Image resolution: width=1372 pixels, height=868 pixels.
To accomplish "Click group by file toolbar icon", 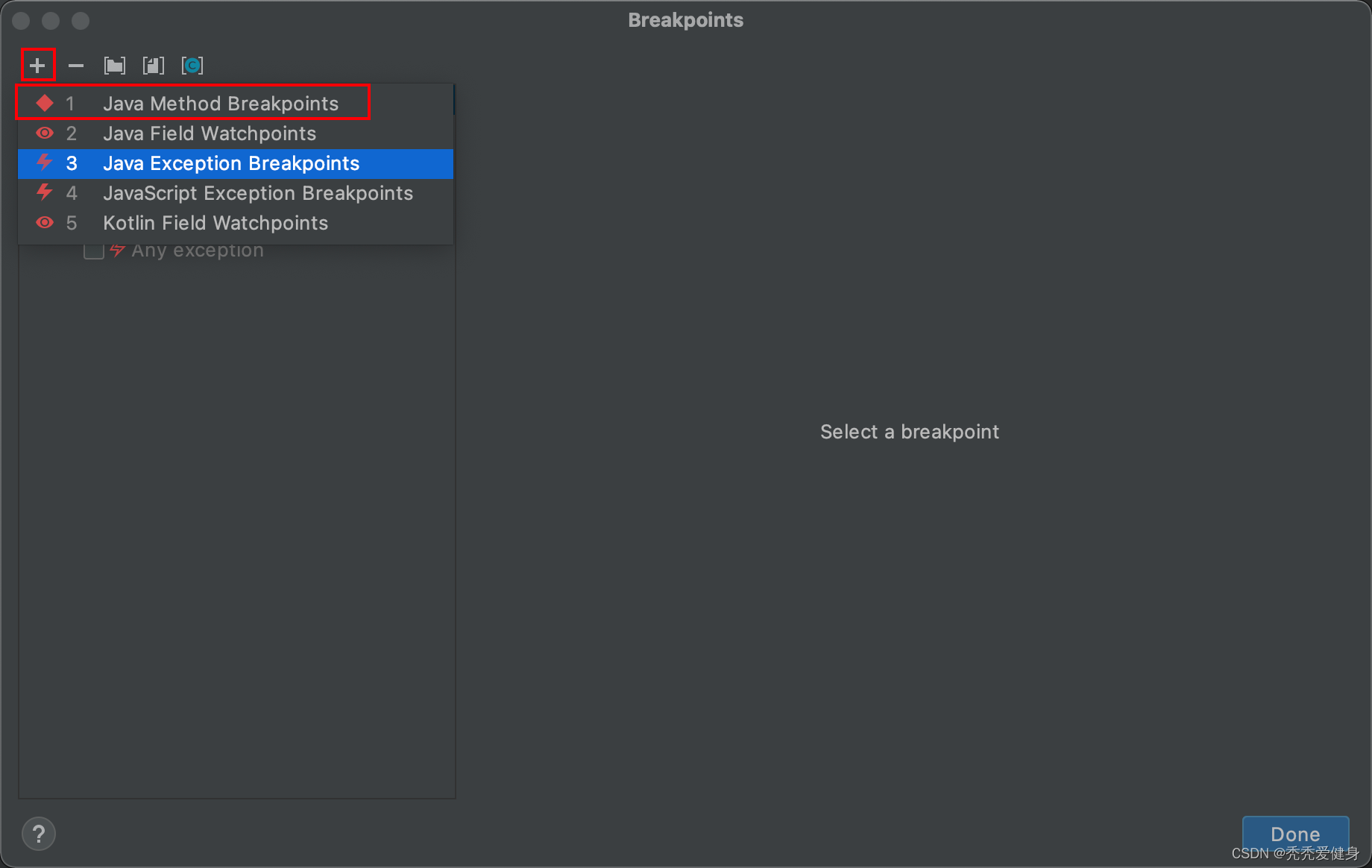I will coord(154,66).
